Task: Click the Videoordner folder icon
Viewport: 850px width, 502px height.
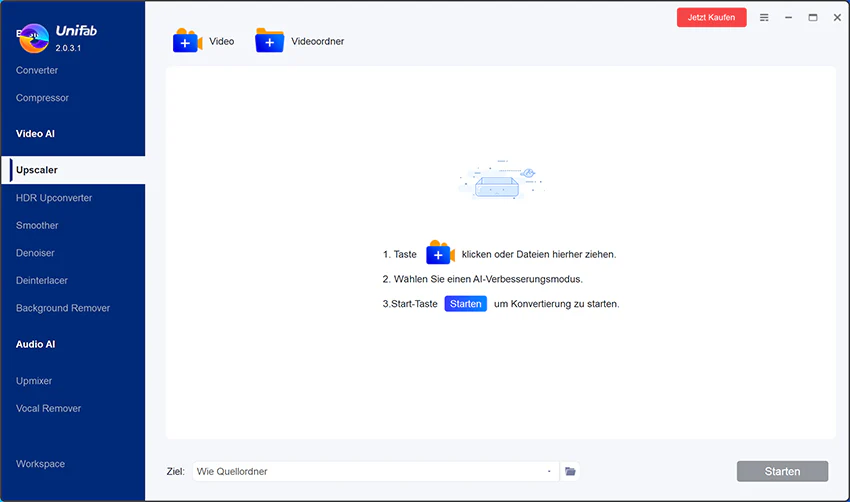Action: tap(269, 41)
